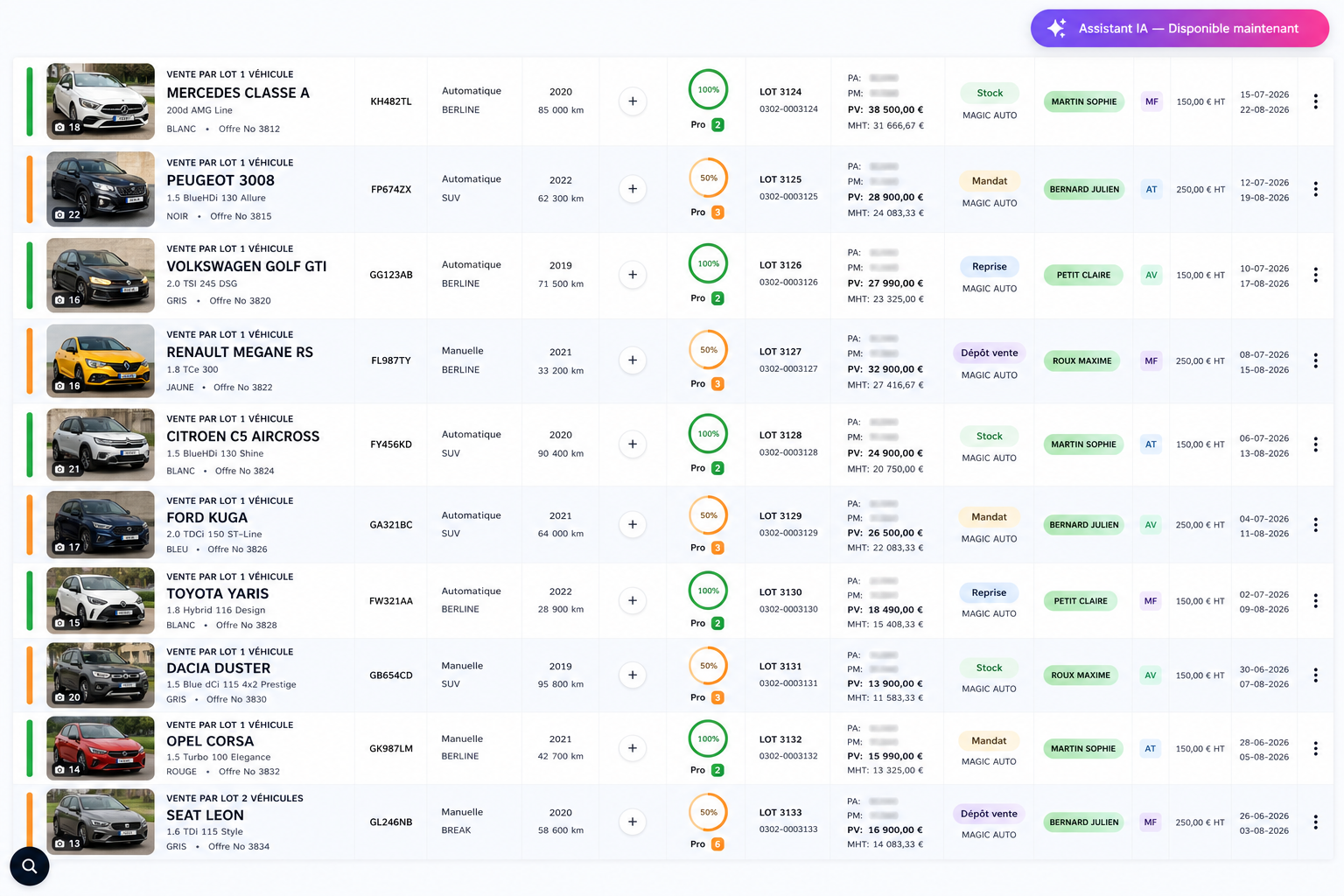This screenshot has width=1344, height=896.
Task: Click the plus icon for Ford Kuga
Action: click(x=633, y=525)
